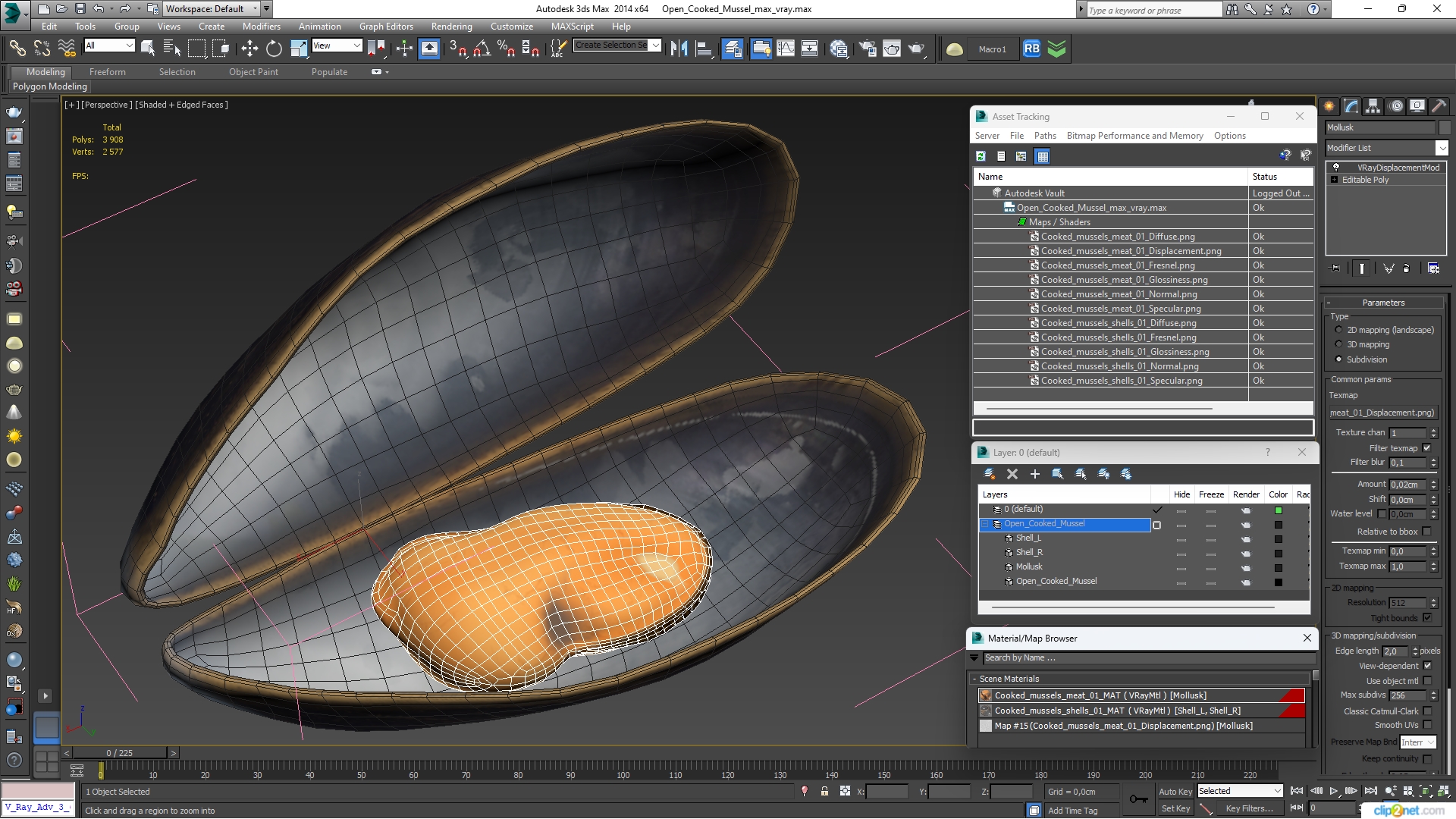The image size is (1456, 819).
Task: Enable the Relative to bbox checkbox
Action: [x=1427, y=532]
